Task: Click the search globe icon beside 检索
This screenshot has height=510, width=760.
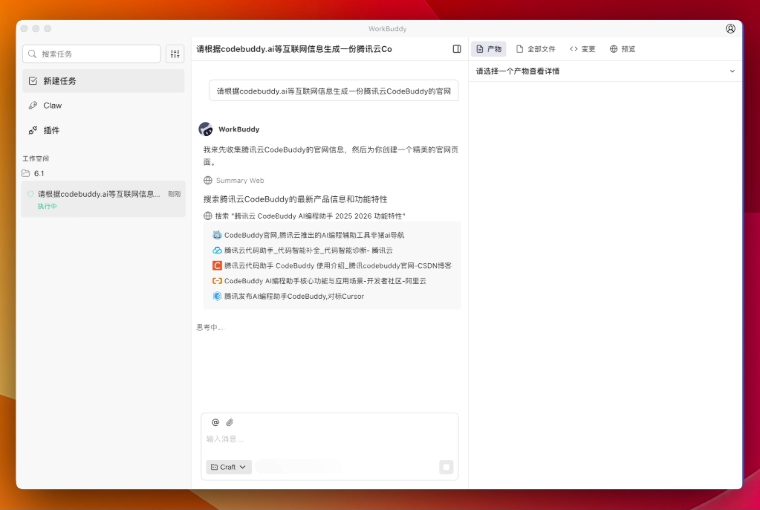Action: 208,216
